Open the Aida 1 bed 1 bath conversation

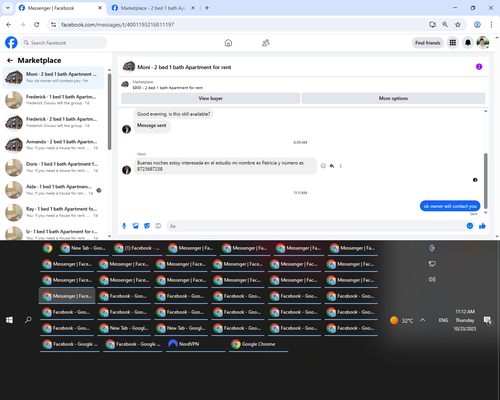[53, 190]
